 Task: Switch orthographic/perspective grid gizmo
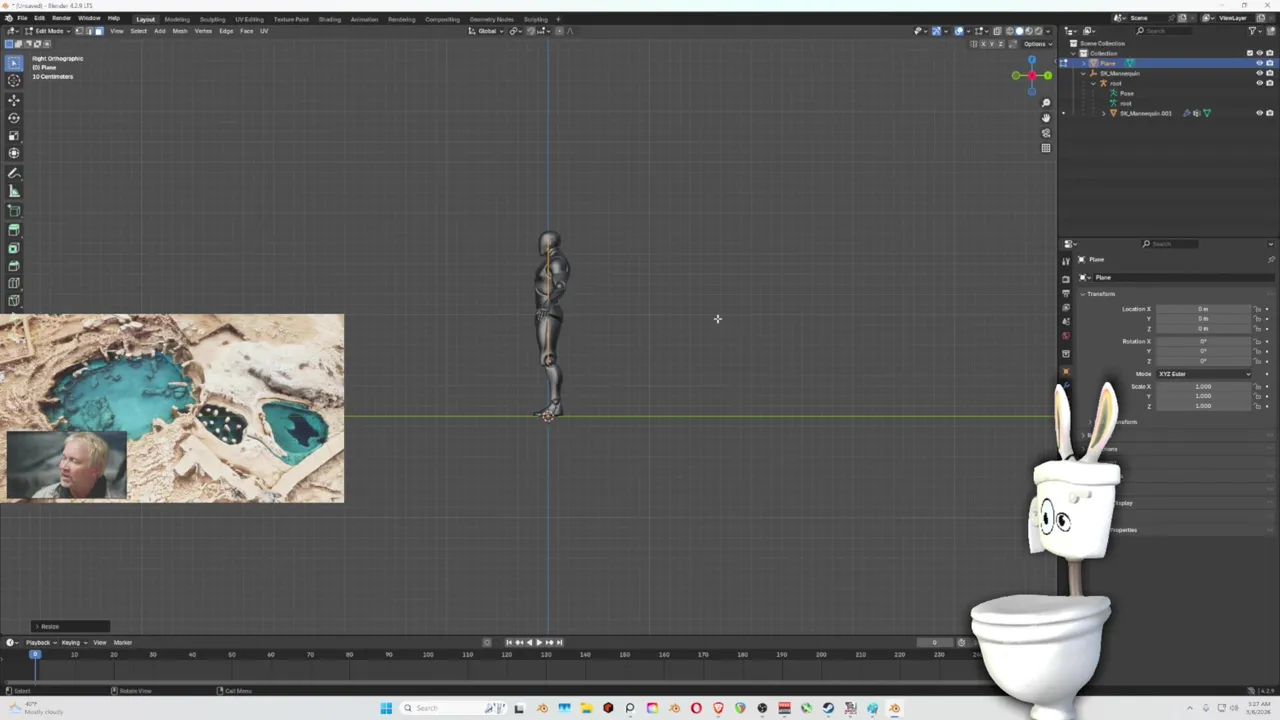pos(1046,148)
